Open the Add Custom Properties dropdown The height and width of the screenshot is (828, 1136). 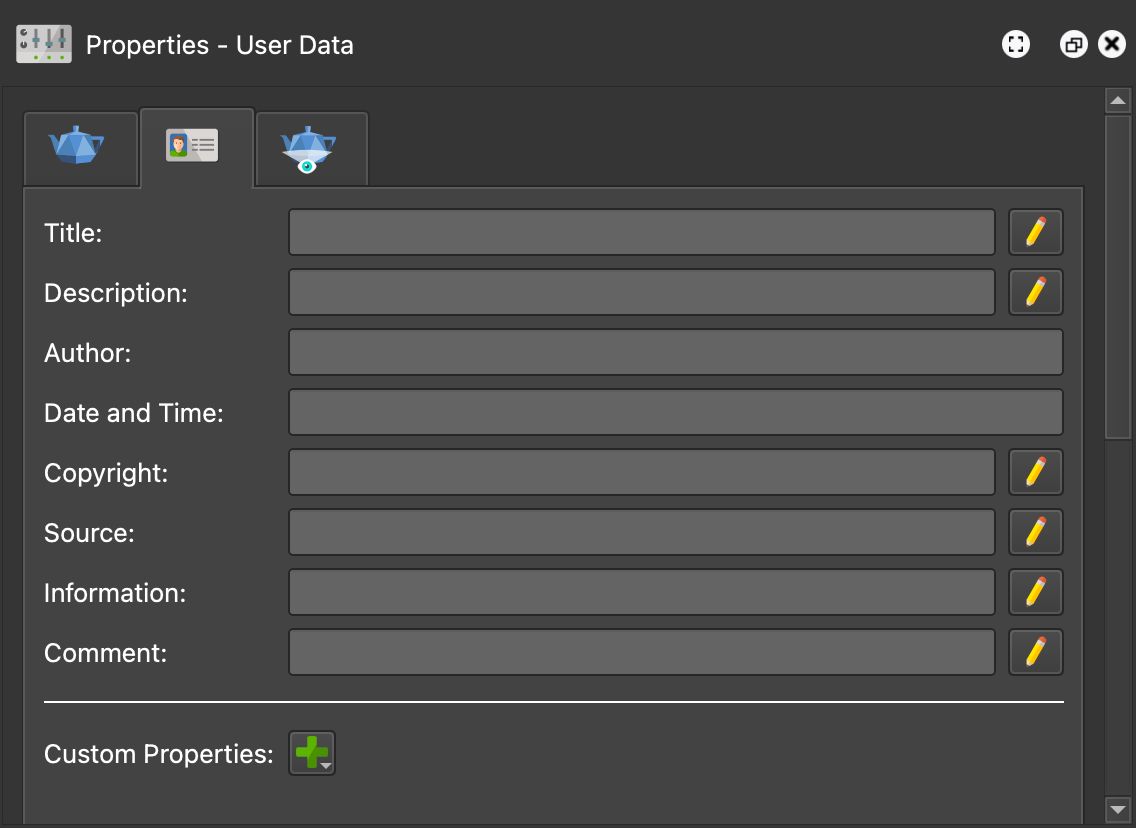pos(312,753)
